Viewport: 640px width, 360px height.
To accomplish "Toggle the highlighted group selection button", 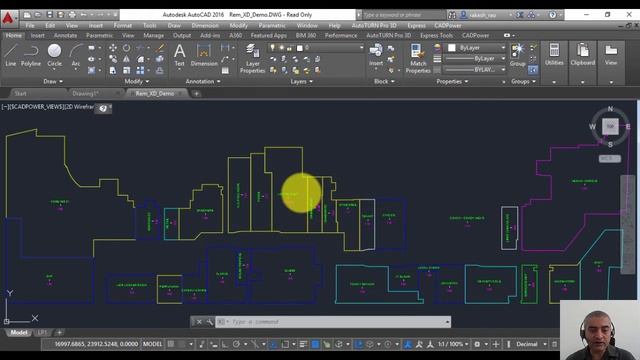I will click(533, 70).
